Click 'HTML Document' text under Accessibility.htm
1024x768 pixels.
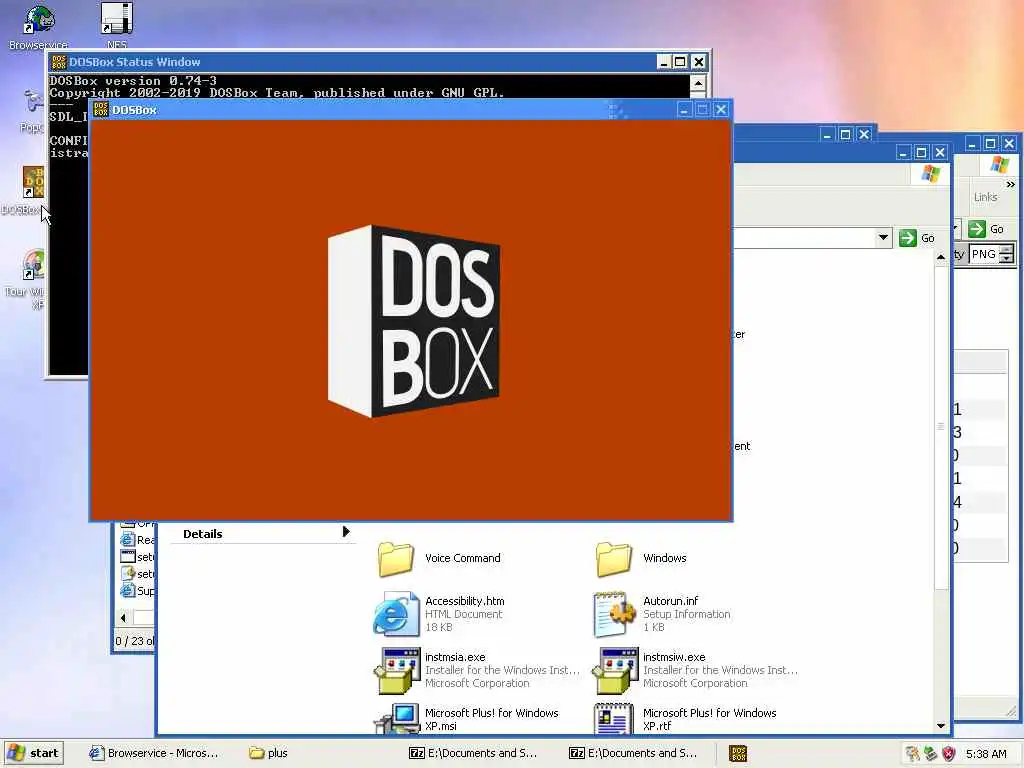click(464, 614)
